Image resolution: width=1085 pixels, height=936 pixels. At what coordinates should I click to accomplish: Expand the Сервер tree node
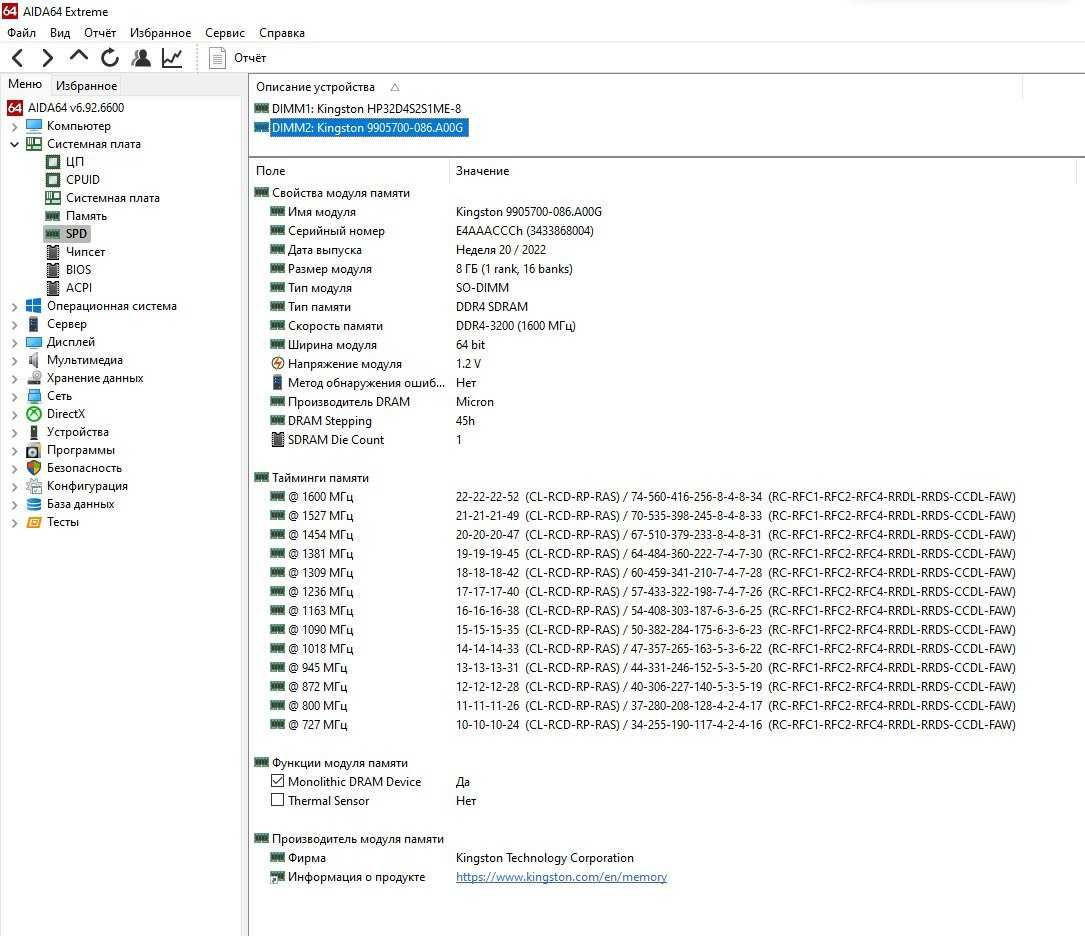coord(15,324)
